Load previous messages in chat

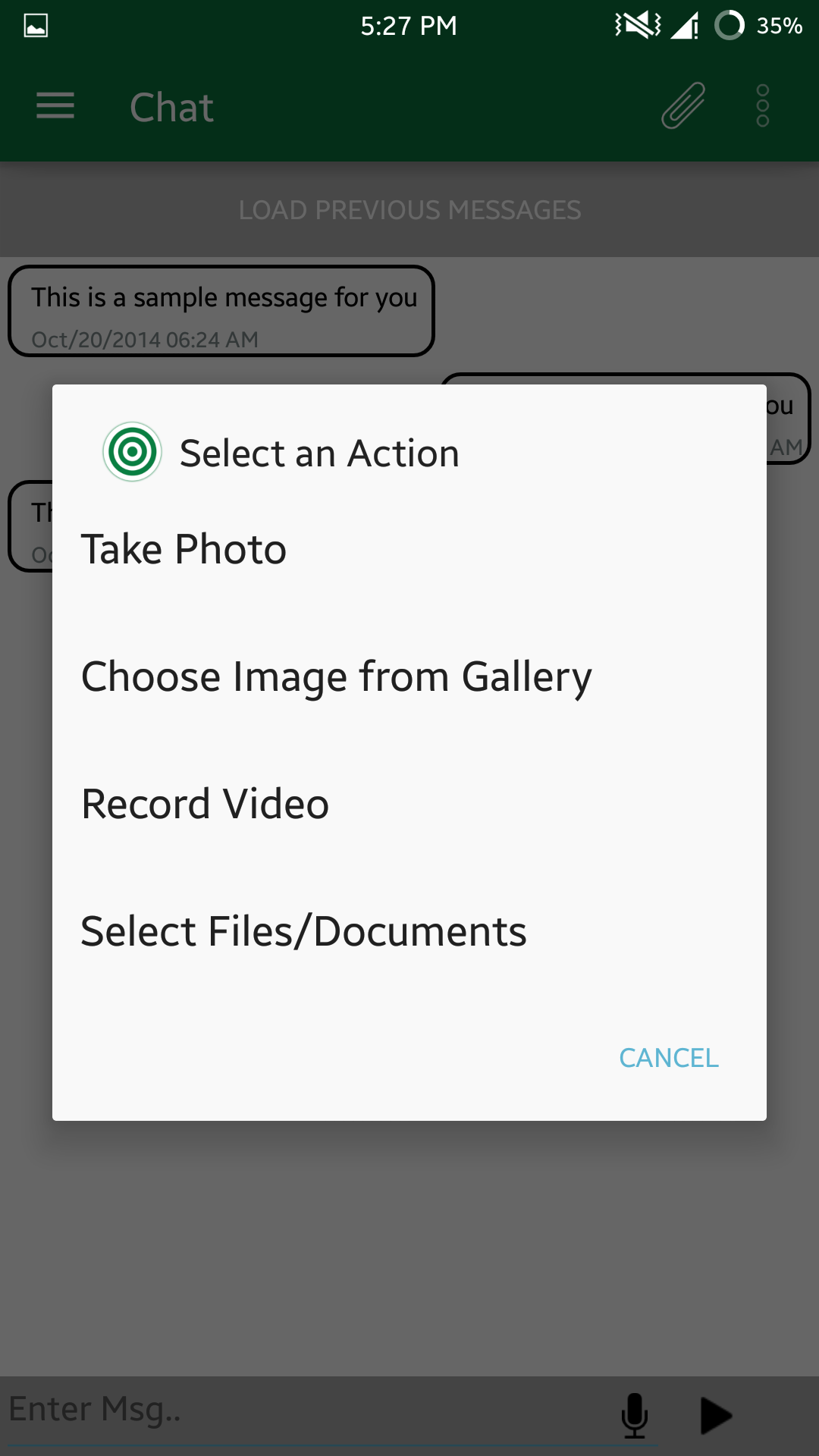[x=409, y=210]
